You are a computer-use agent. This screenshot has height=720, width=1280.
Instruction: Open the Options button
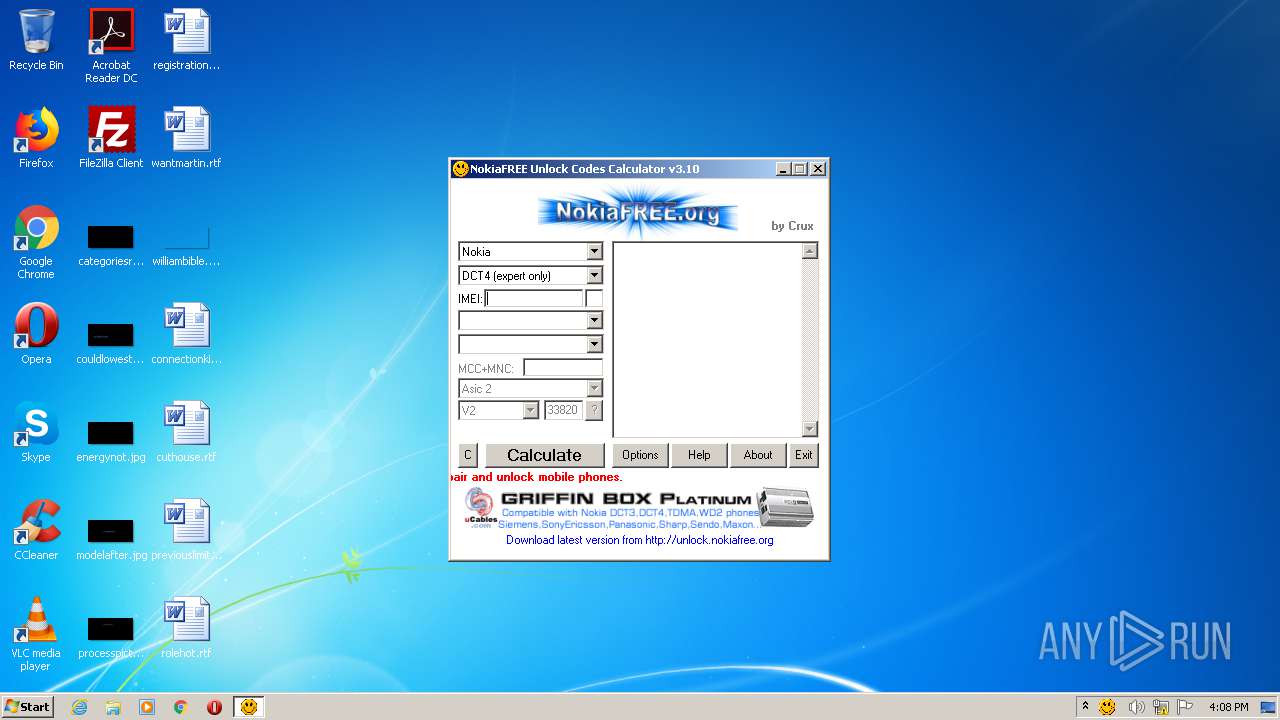640,455
